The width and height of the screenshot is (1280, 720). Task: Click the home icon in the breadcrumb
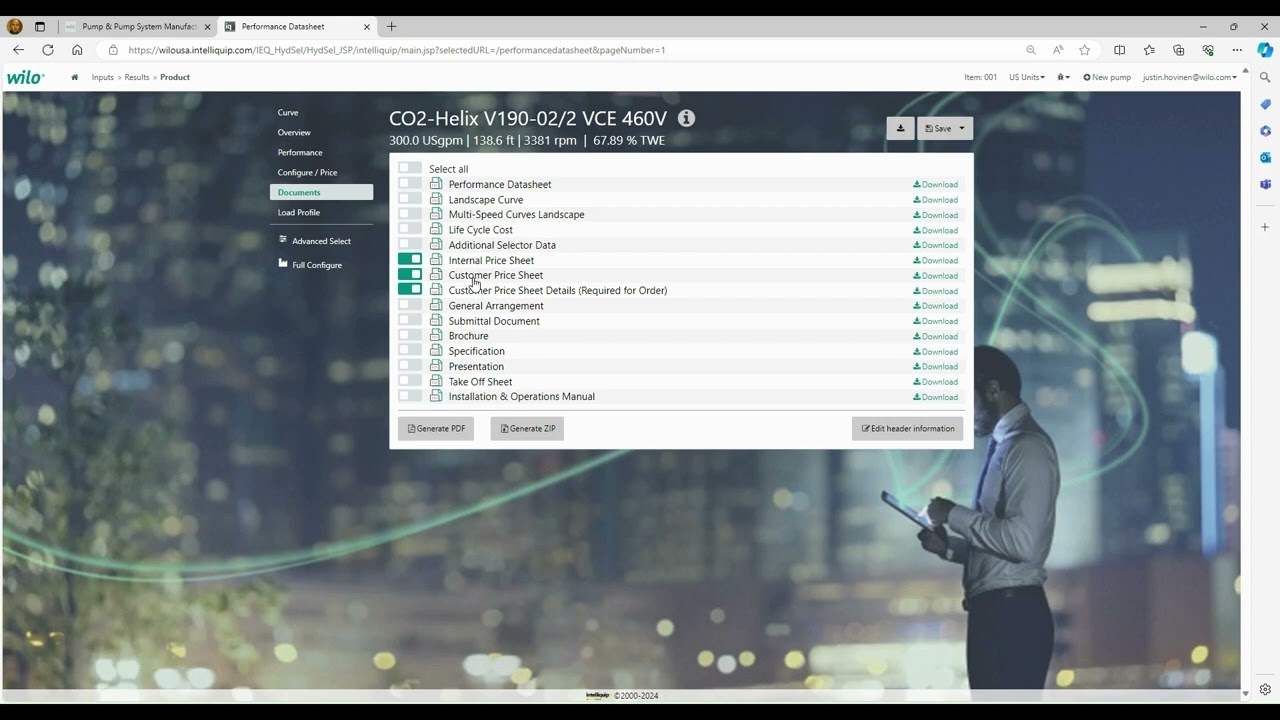[x=74, y=77]
